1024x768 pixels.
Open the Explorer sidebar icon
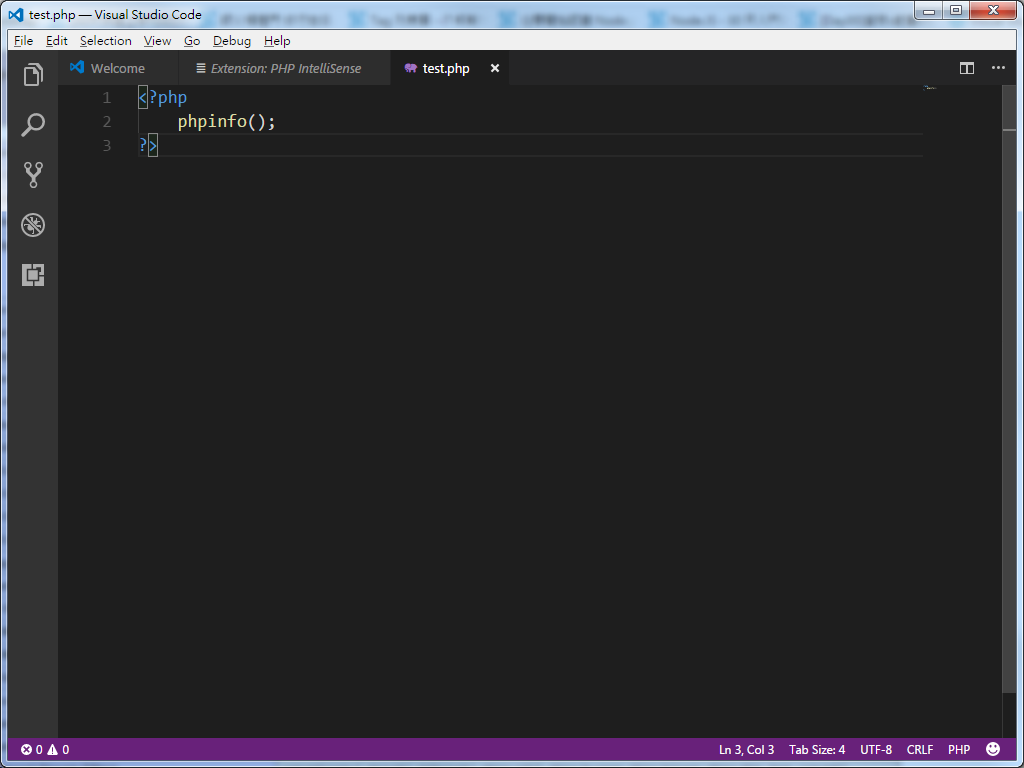tap(33, 74)
